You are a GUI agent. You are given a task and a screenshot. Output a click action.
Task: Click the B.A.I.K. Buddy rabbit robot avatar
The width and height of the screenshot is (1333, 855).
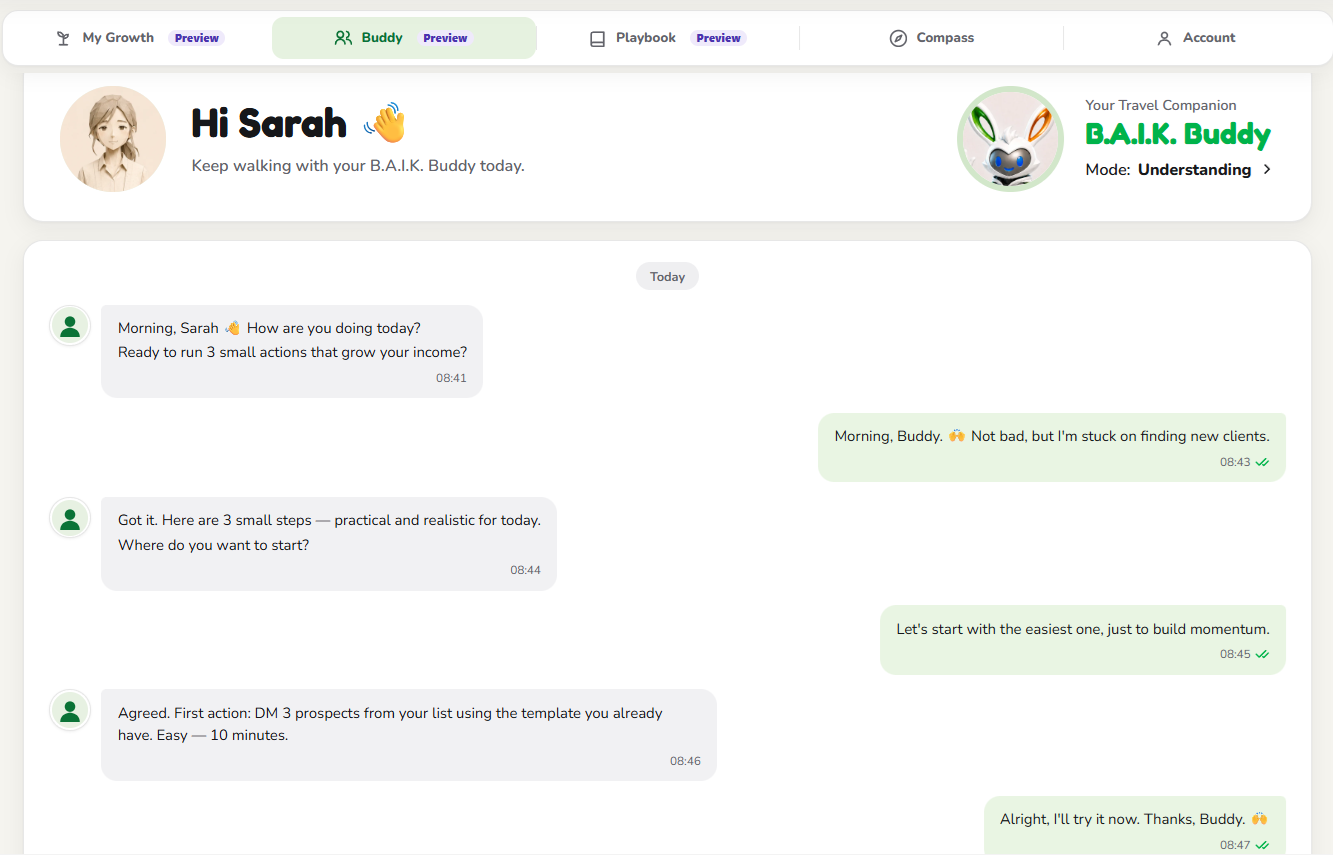pyautogui.click(x=1010, y=139)
